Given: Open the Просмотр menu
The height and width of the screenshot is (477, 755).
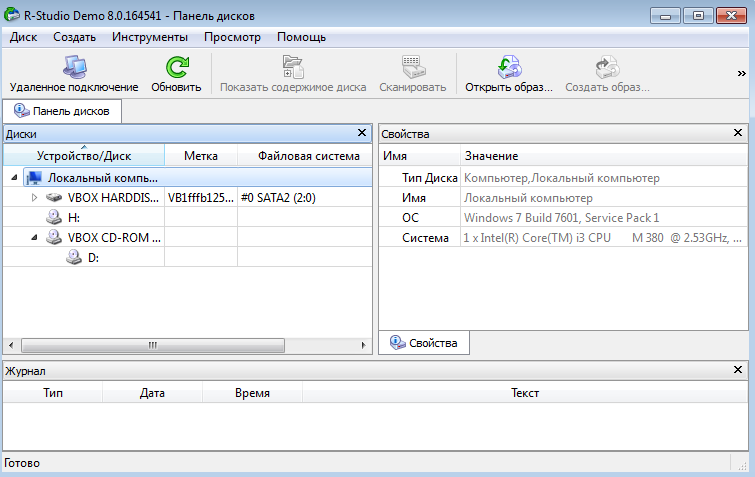Looking at the screenshot, I should pos(232,37).
